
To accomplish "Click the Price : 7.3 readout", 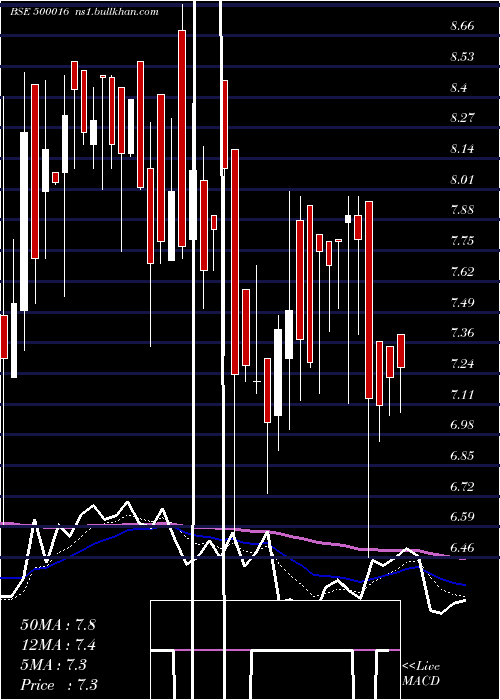I will (59, 685).
